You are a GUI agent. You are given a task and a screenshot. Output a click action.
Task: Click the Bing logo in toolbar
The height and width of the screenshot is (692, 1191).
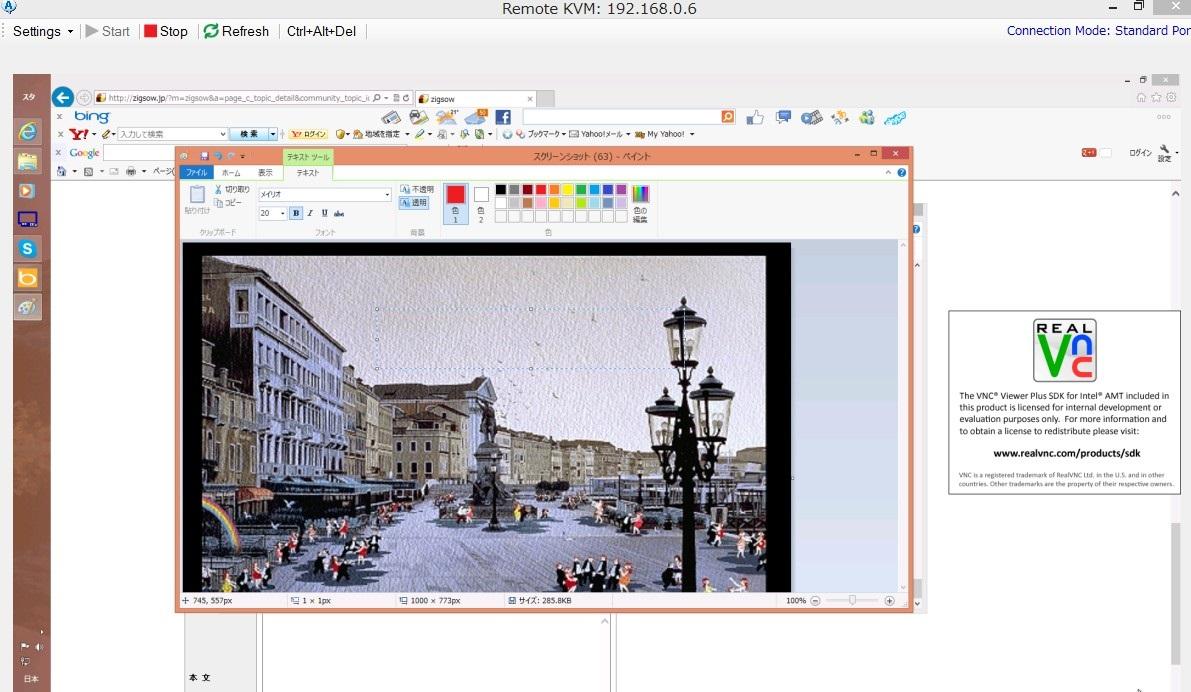pyautogui.click(x=92, y=116)
